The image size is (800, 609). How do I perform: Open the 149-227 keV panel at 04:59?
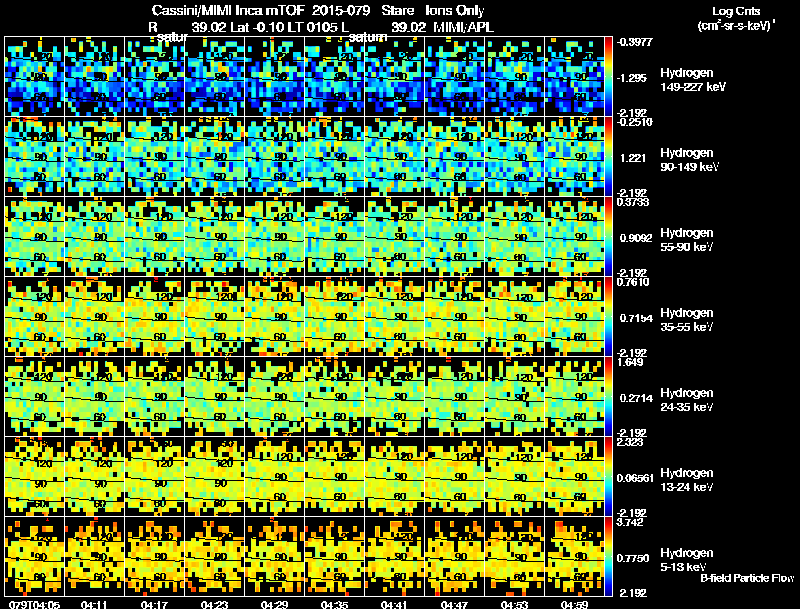pos(574,77)
